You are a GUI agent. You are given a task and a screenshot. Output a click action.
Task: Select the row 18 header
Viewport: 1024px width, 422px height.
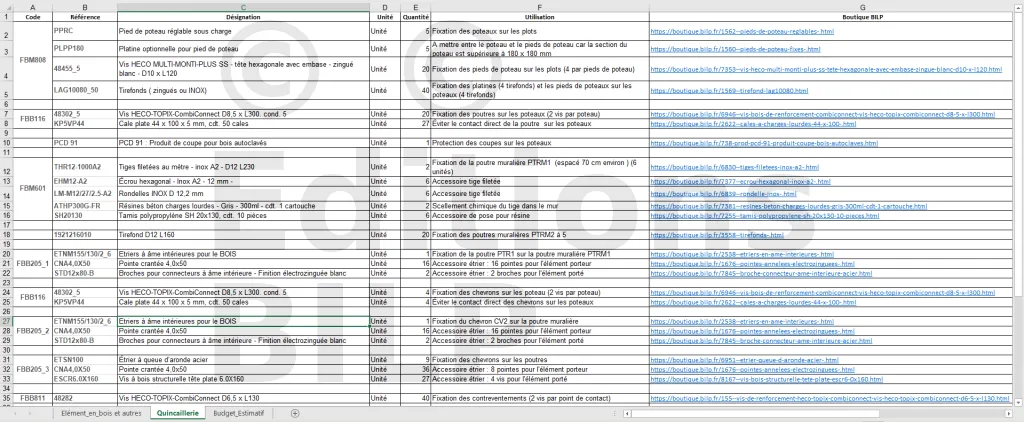pos(6,234)
